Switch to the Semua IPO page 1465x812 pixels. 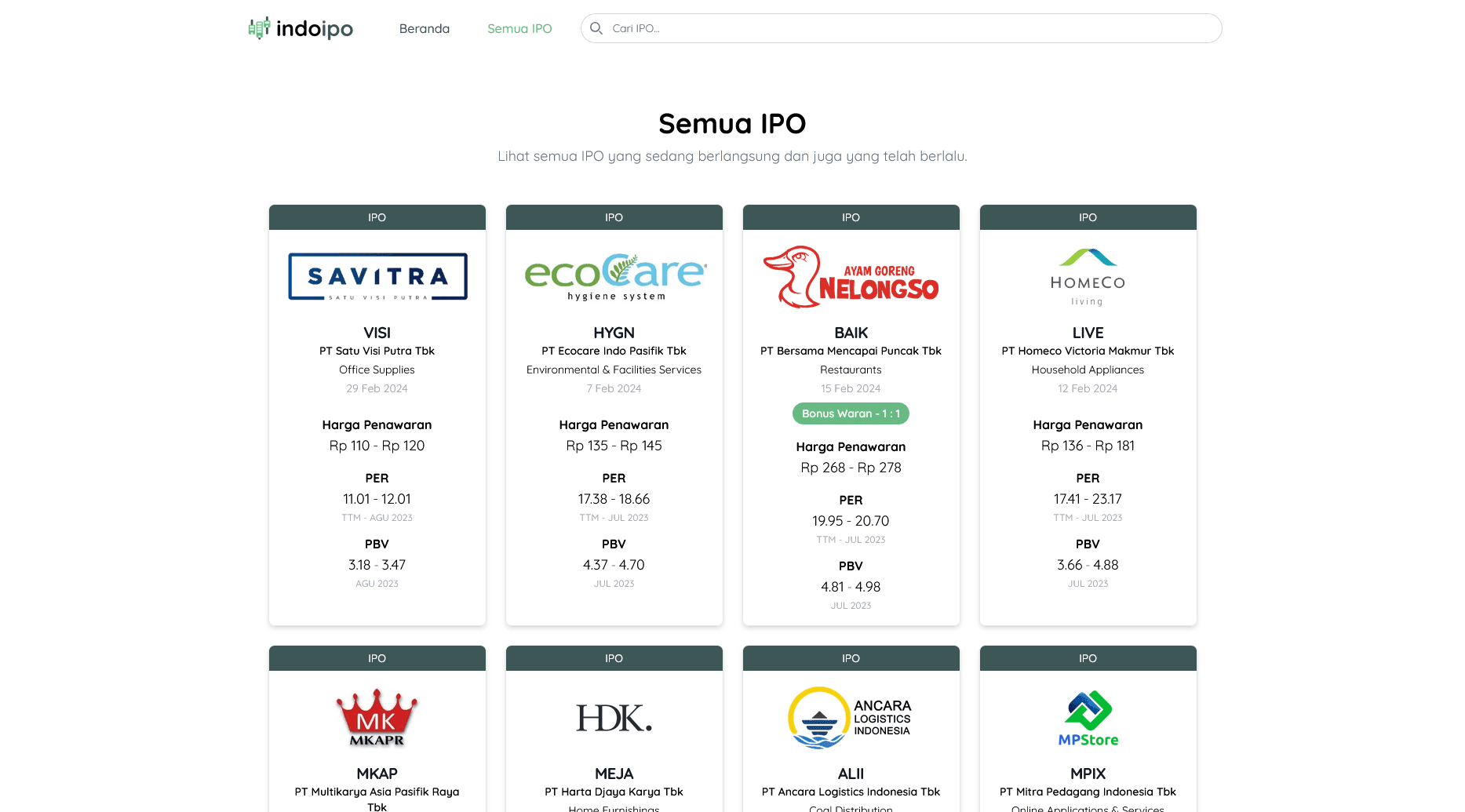click(519, 28)
